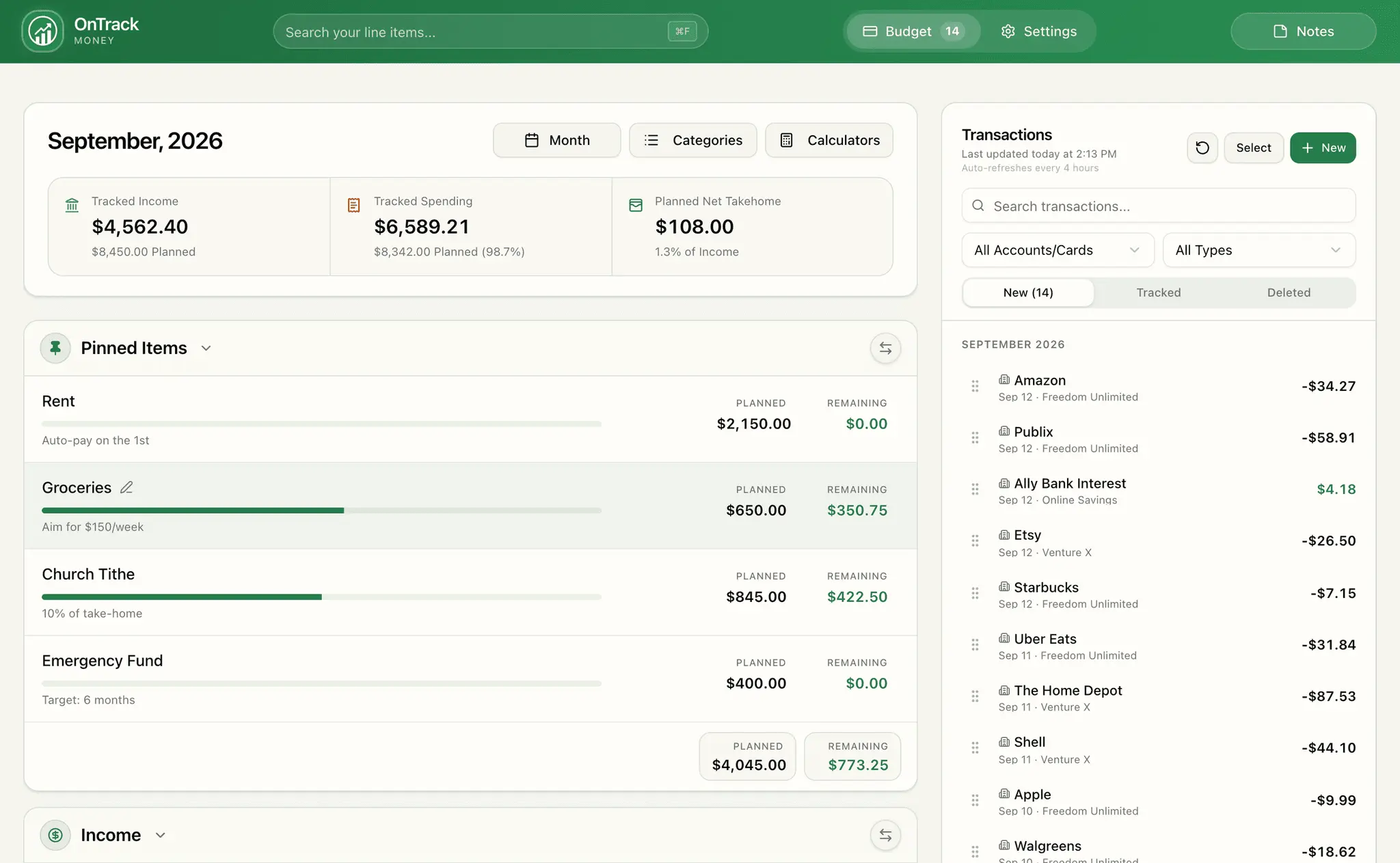Open Settings in the top navigation
The height and width of the screenshot is (863, 1400).
tap(1038, 31)
